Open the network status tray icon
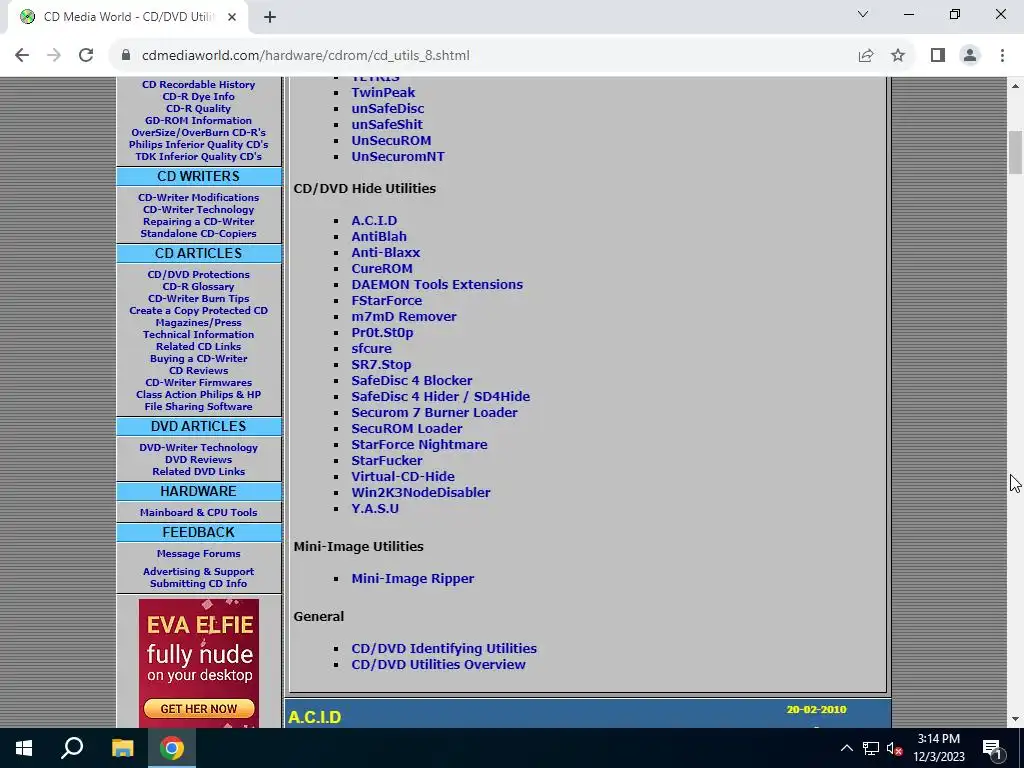 (871, 748)
